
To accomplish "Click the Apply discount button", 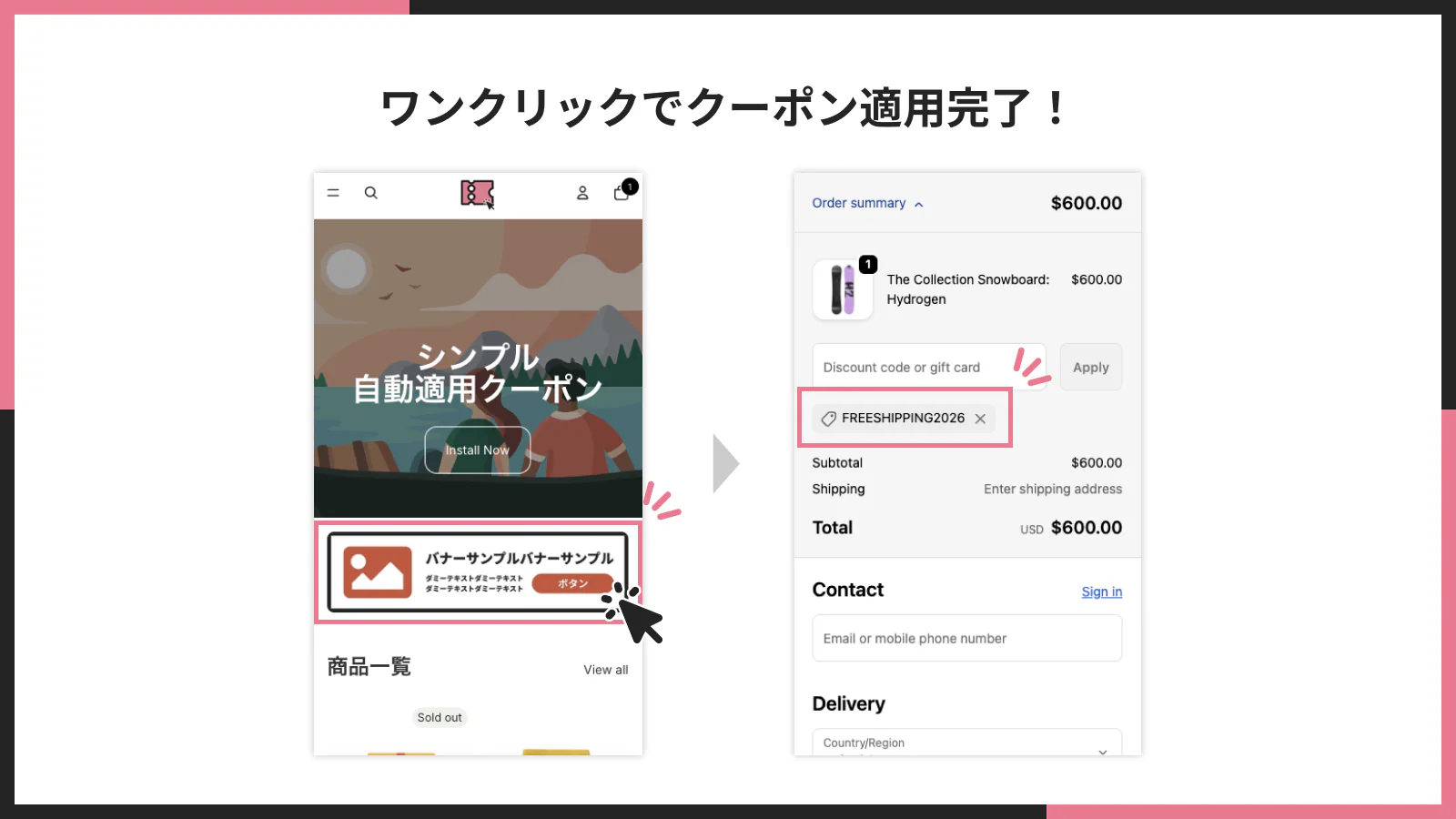I will [x=1090, y=367].
